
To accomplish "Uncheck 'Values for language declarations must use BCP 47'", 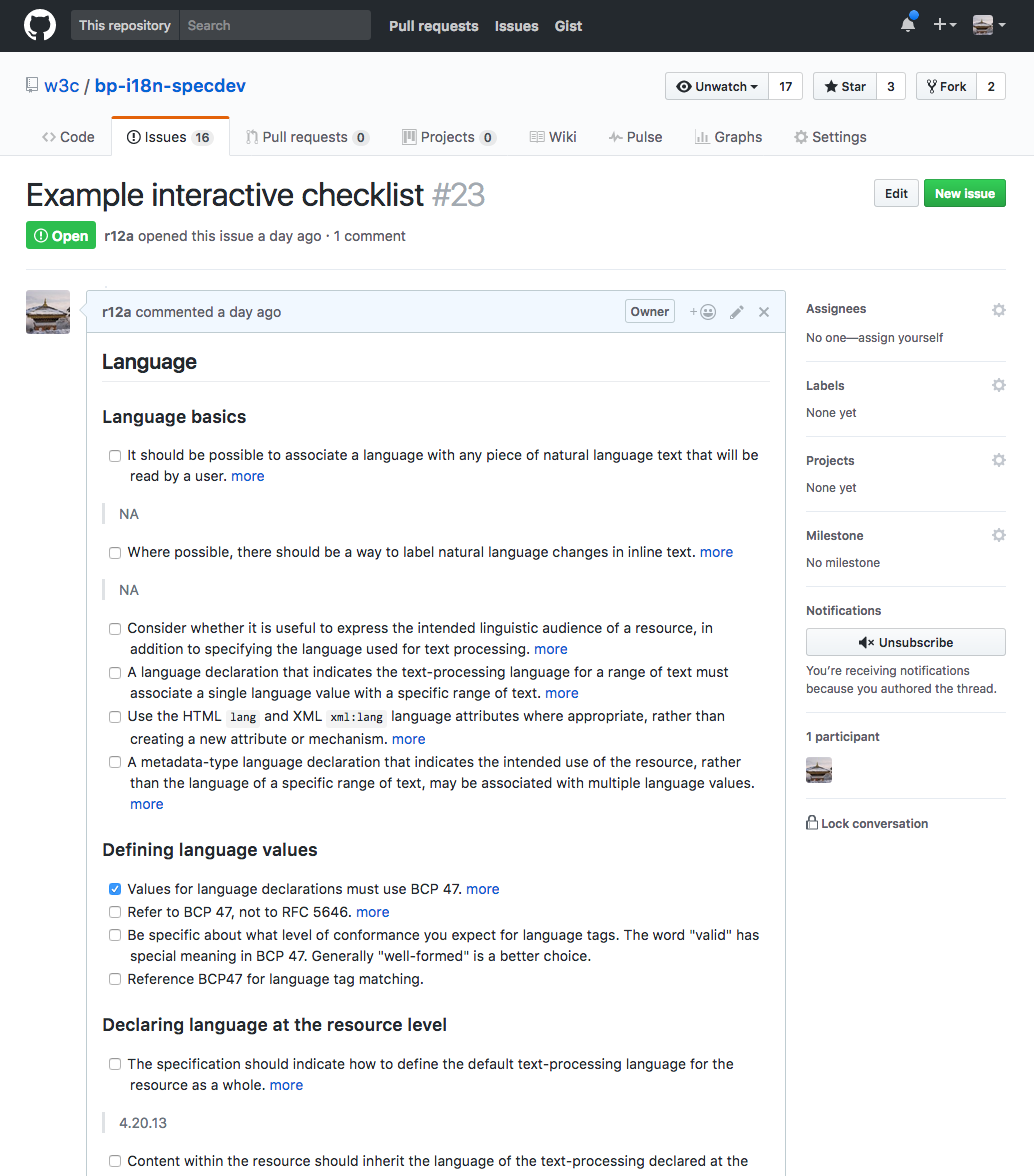I will pyautogui.click(x=115, y=889).
